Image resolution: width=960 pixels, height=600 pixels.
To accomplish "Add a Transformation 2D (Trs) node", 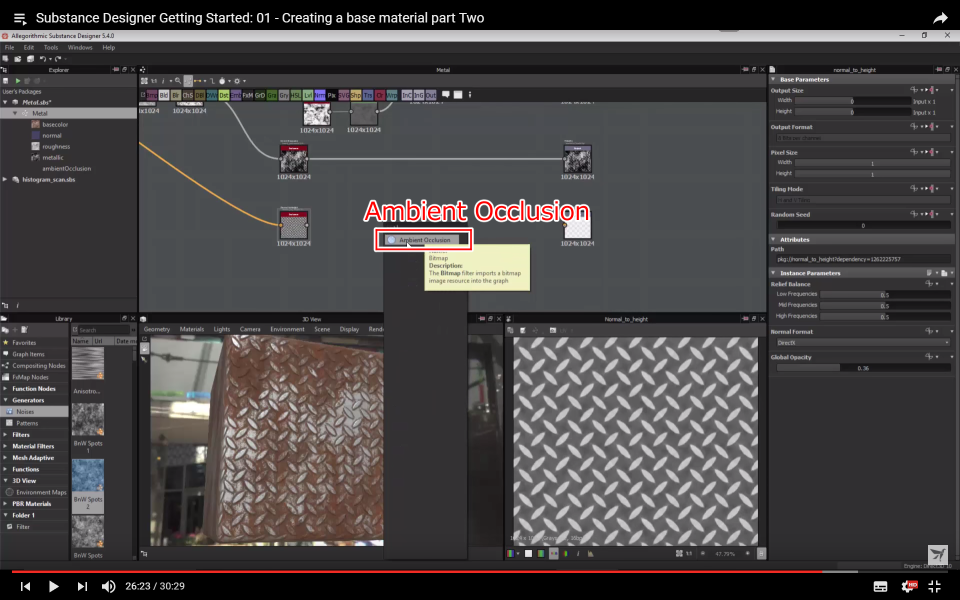I will pos(368,95).
